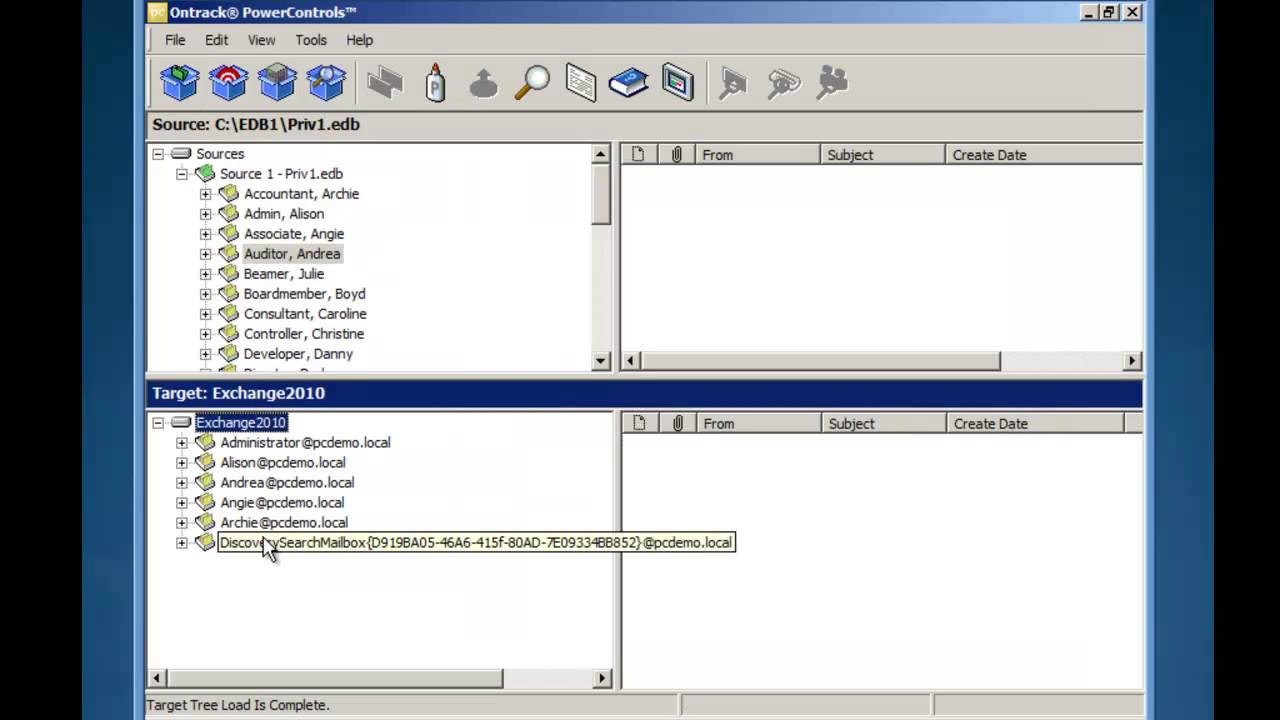The height and width of the screenshot is (720, 1280).
Task: Open the File menu
Action: [175, 40]
